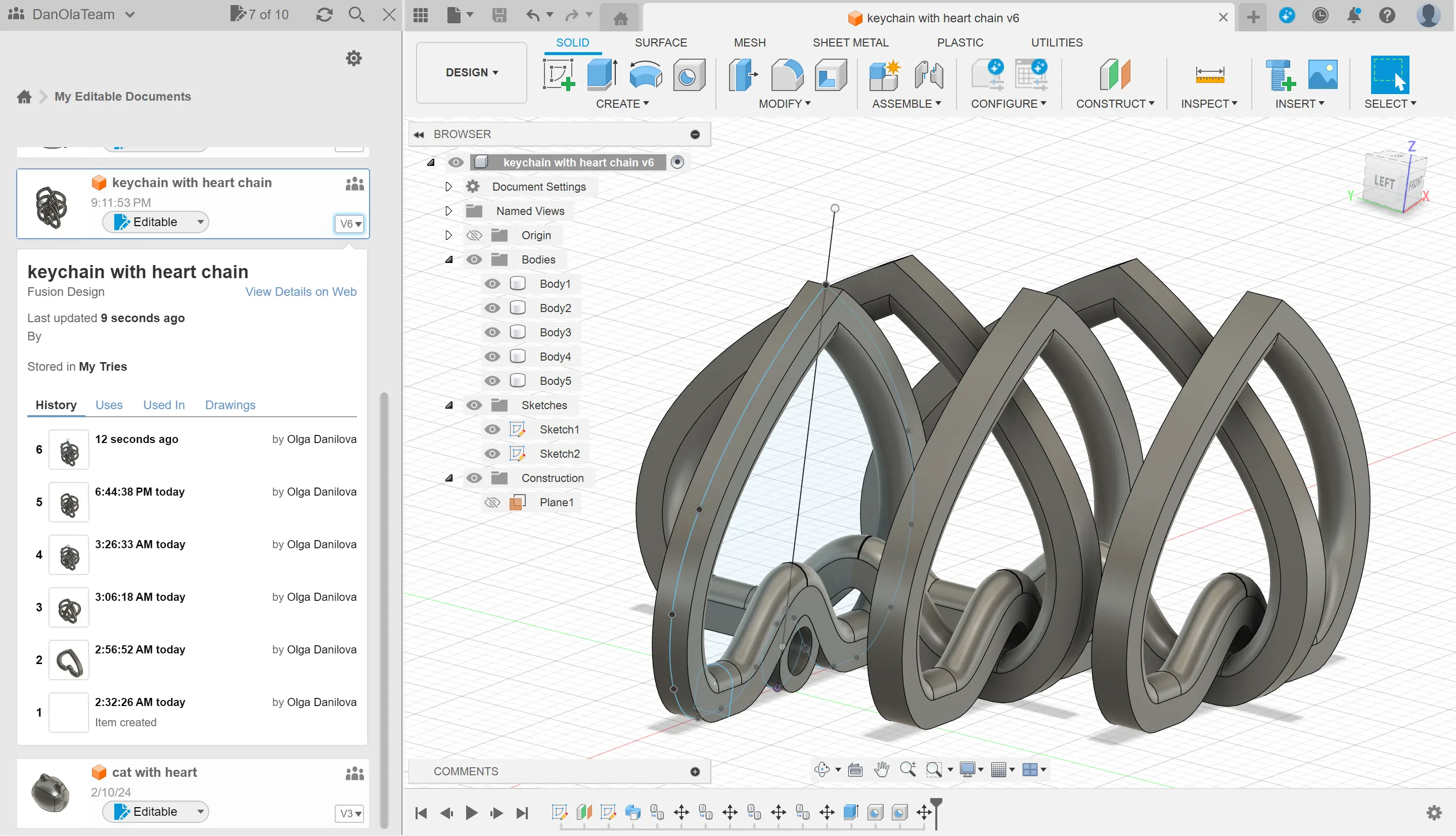Switch to the SURFACE tab
Screen dimensions: 1456x836
(x=661, y=42)
